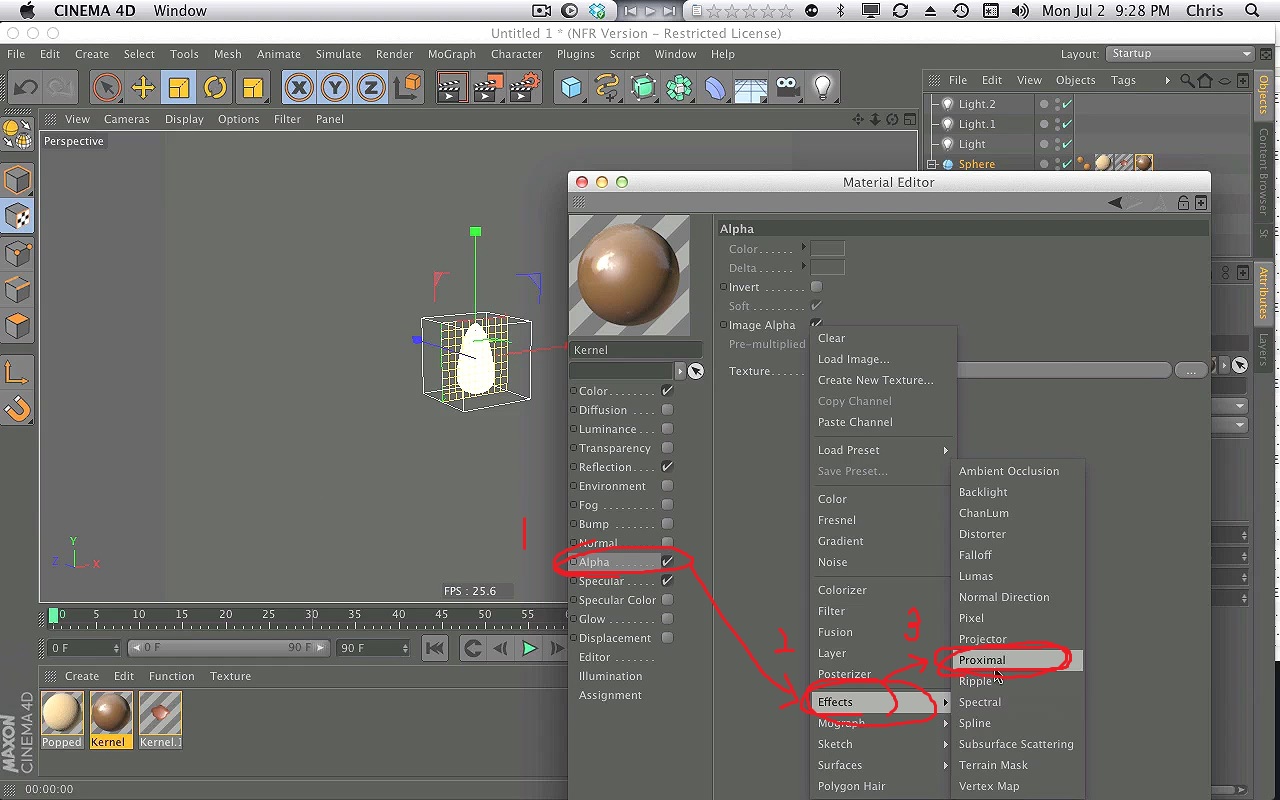Click the axis mode icon

pos(18,373)
